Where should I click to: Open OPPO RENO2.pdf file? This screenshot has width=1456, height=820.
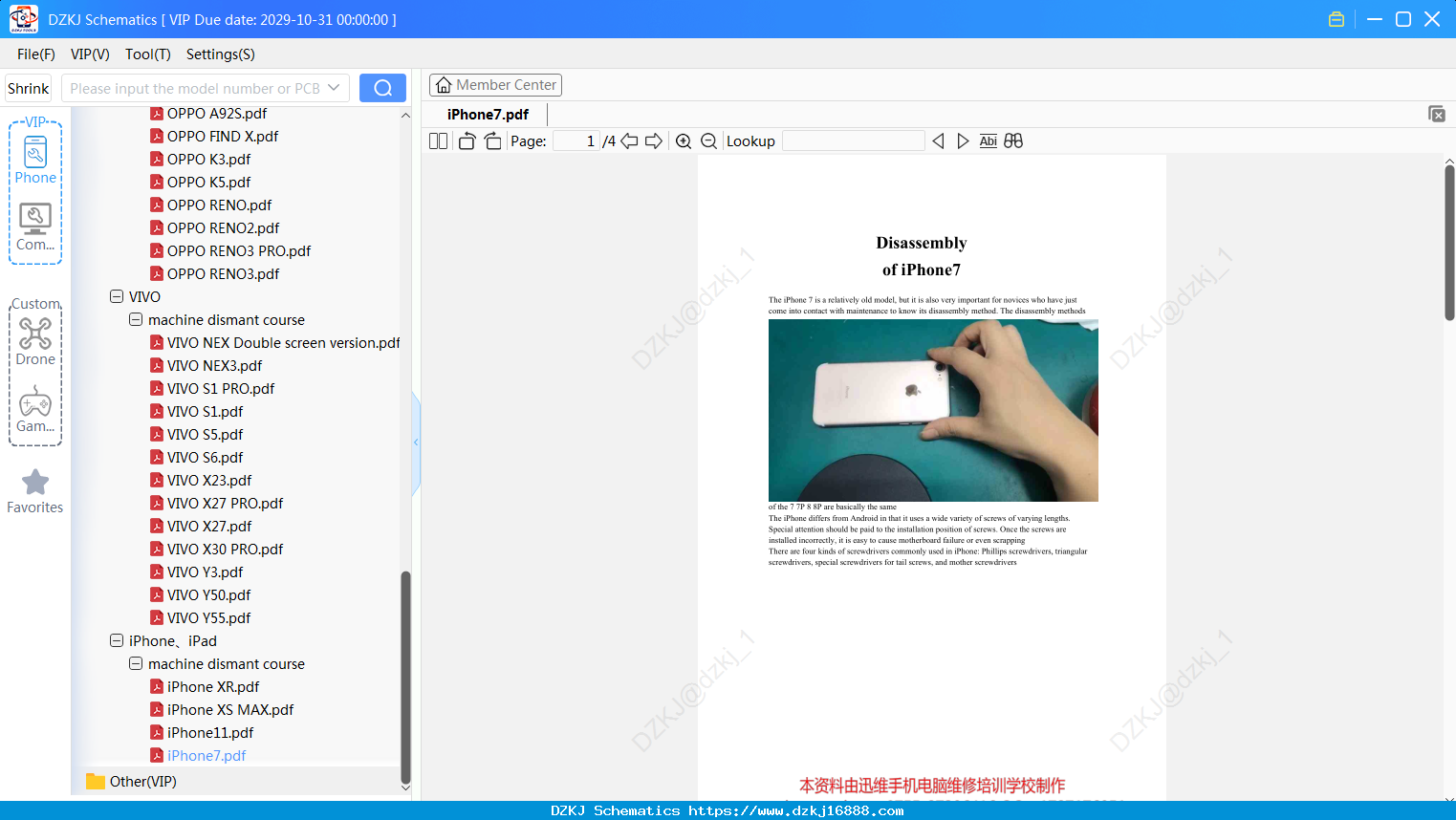tap(215, 227)
